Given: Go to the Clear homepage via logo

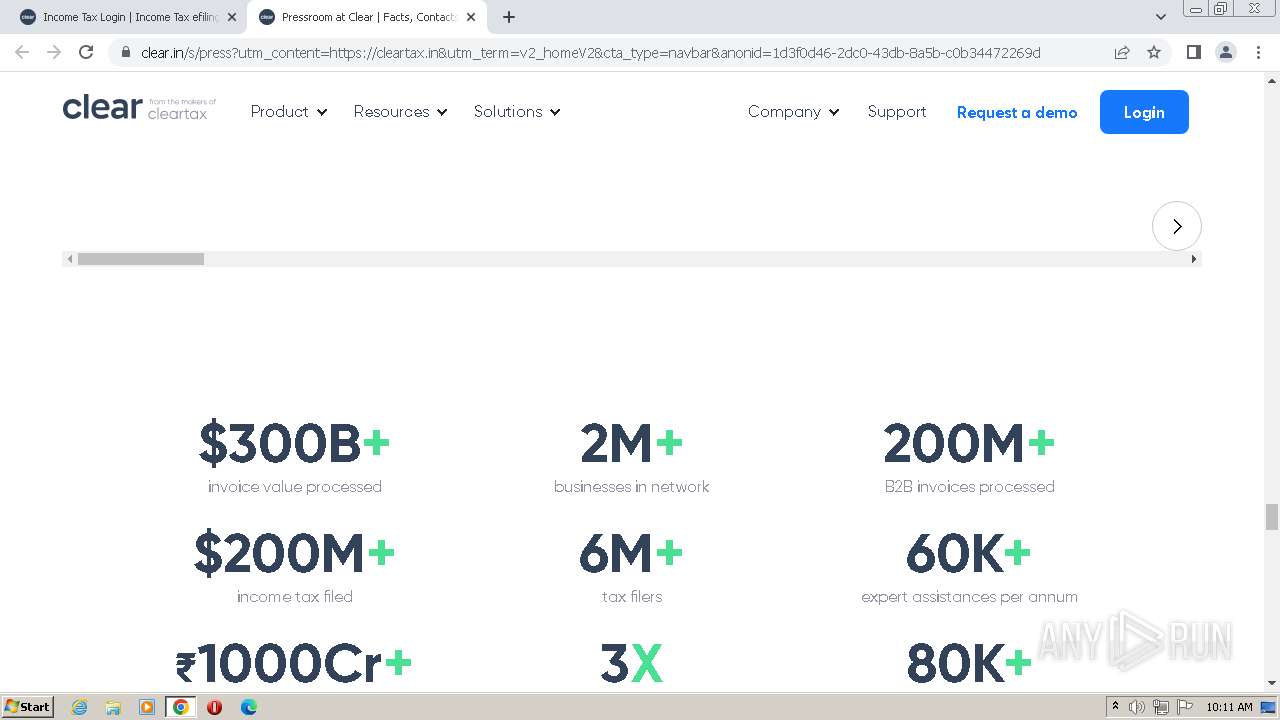Looking at the screenshot, I should click(139, 108).
